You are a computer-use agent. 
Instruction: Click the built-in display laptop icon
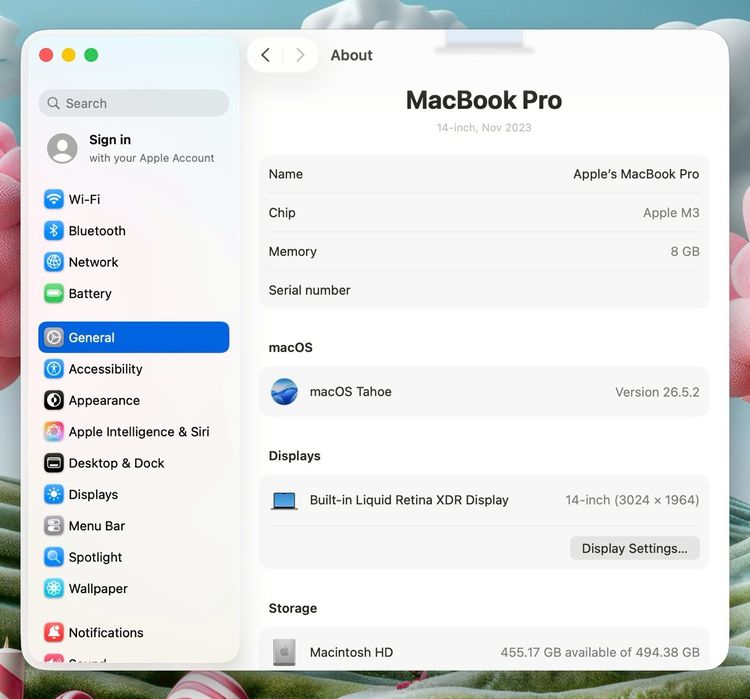(x=284, y=500)
